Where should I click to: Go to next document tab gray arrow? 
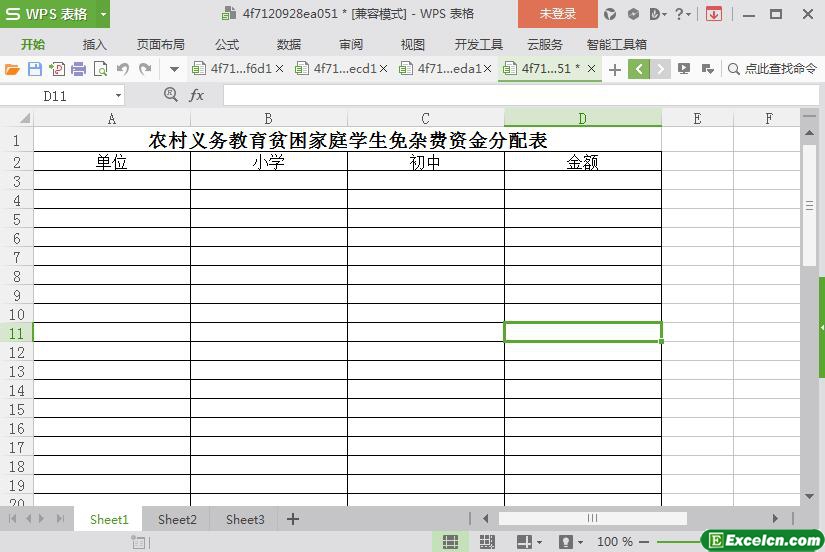click(660, 69)
